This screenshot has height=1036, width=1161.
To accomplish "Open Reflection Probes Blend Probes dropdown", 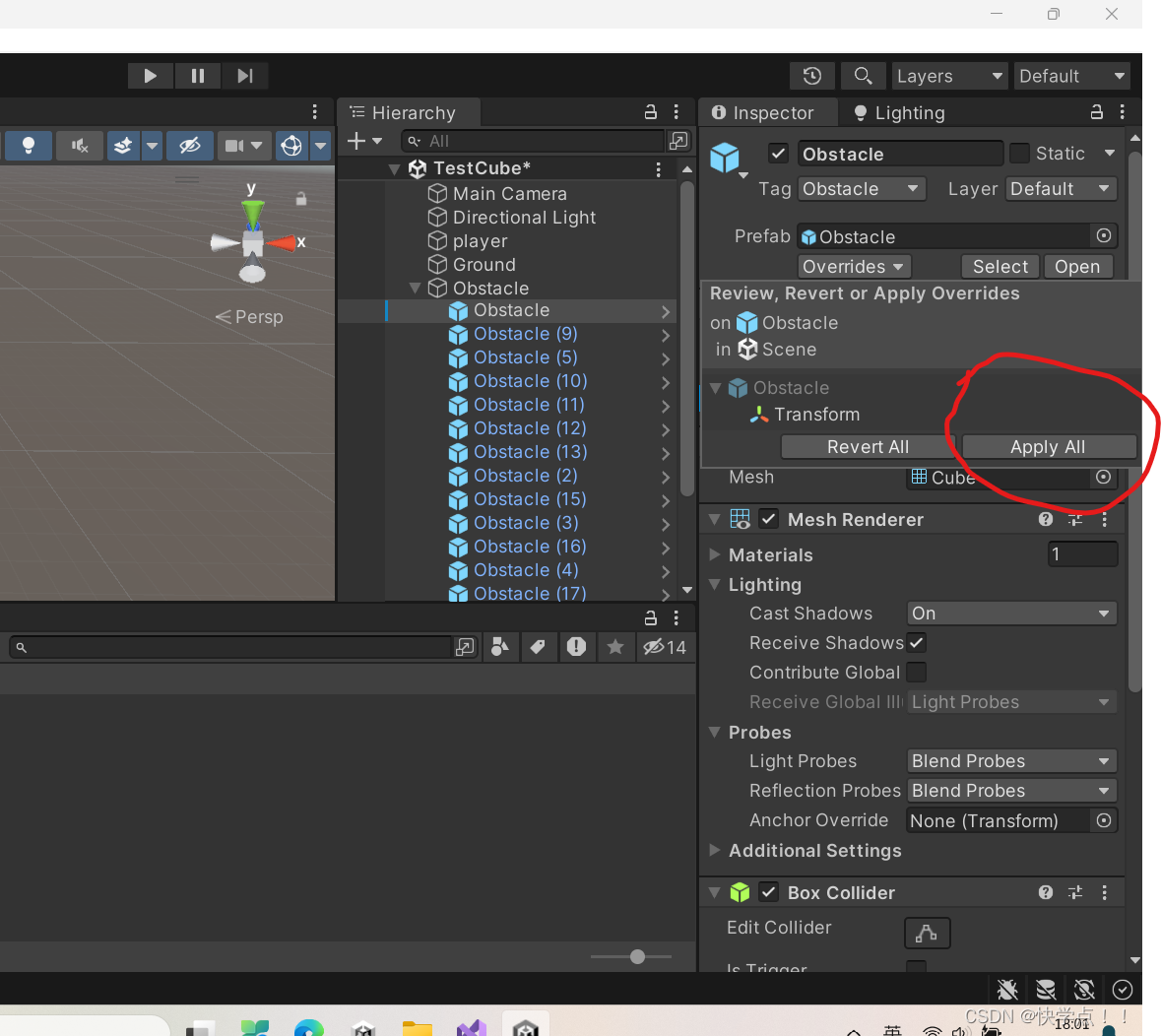I will point(1011,790).
